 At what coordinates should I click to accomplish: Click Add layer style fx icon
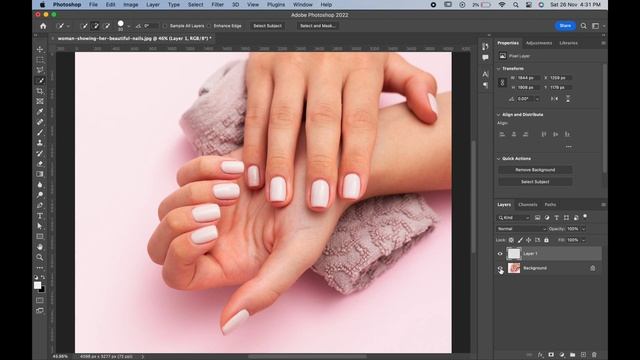click(x=540, y=355)
